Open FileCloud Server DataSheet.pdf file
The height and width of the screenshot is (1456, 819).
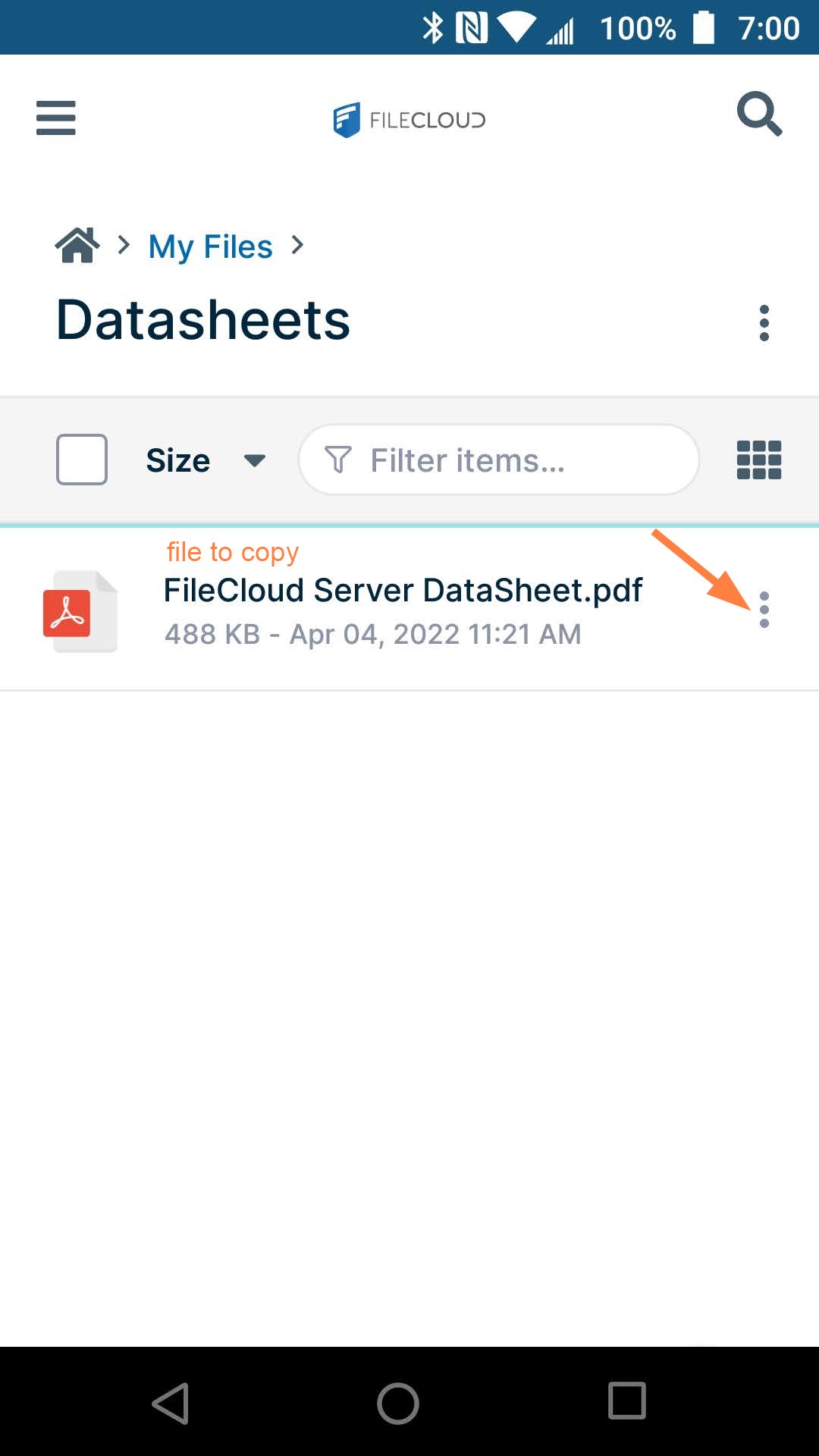[403, 591]
